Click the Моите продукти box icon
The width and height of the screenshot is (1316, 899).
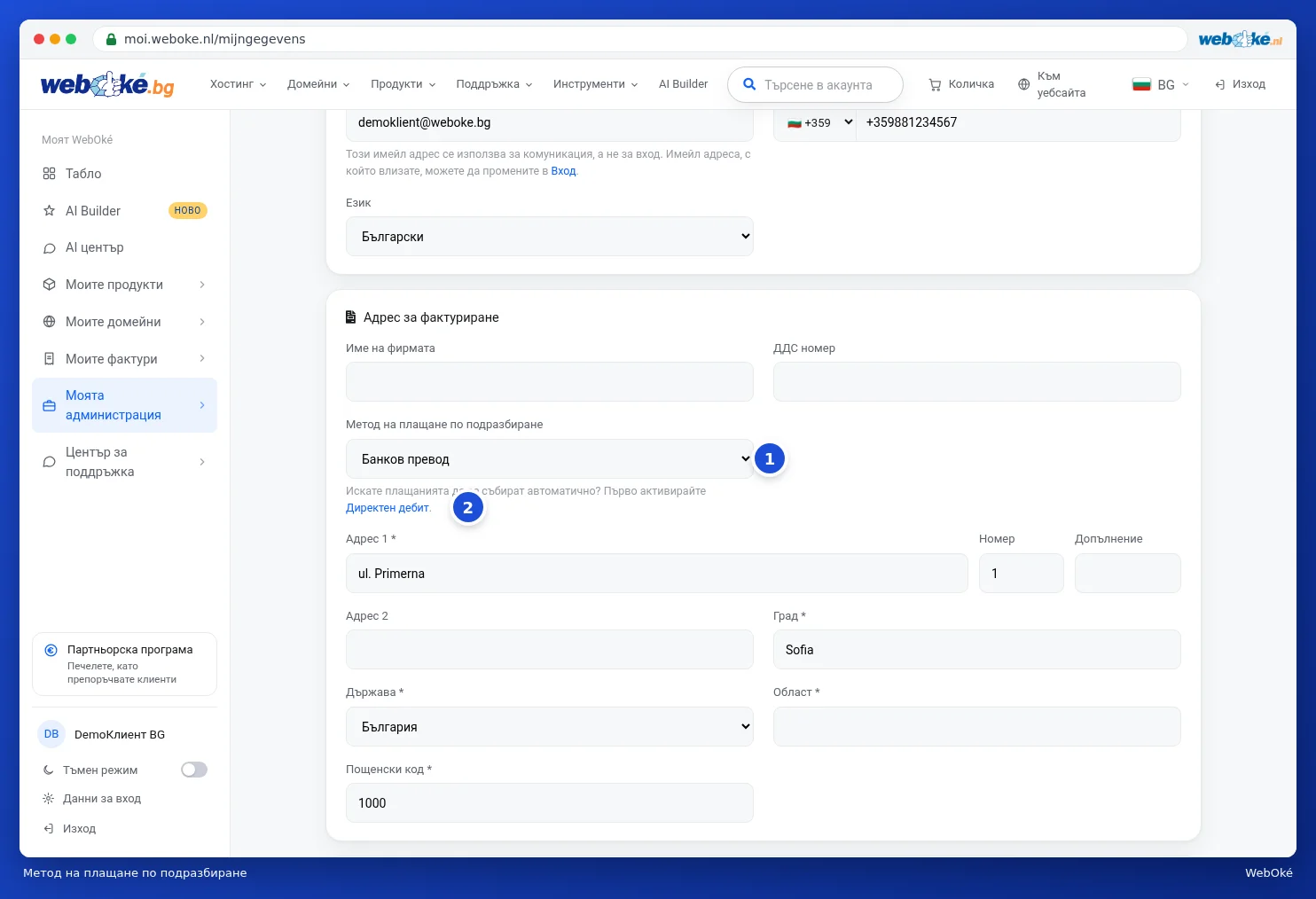(50, 285)
